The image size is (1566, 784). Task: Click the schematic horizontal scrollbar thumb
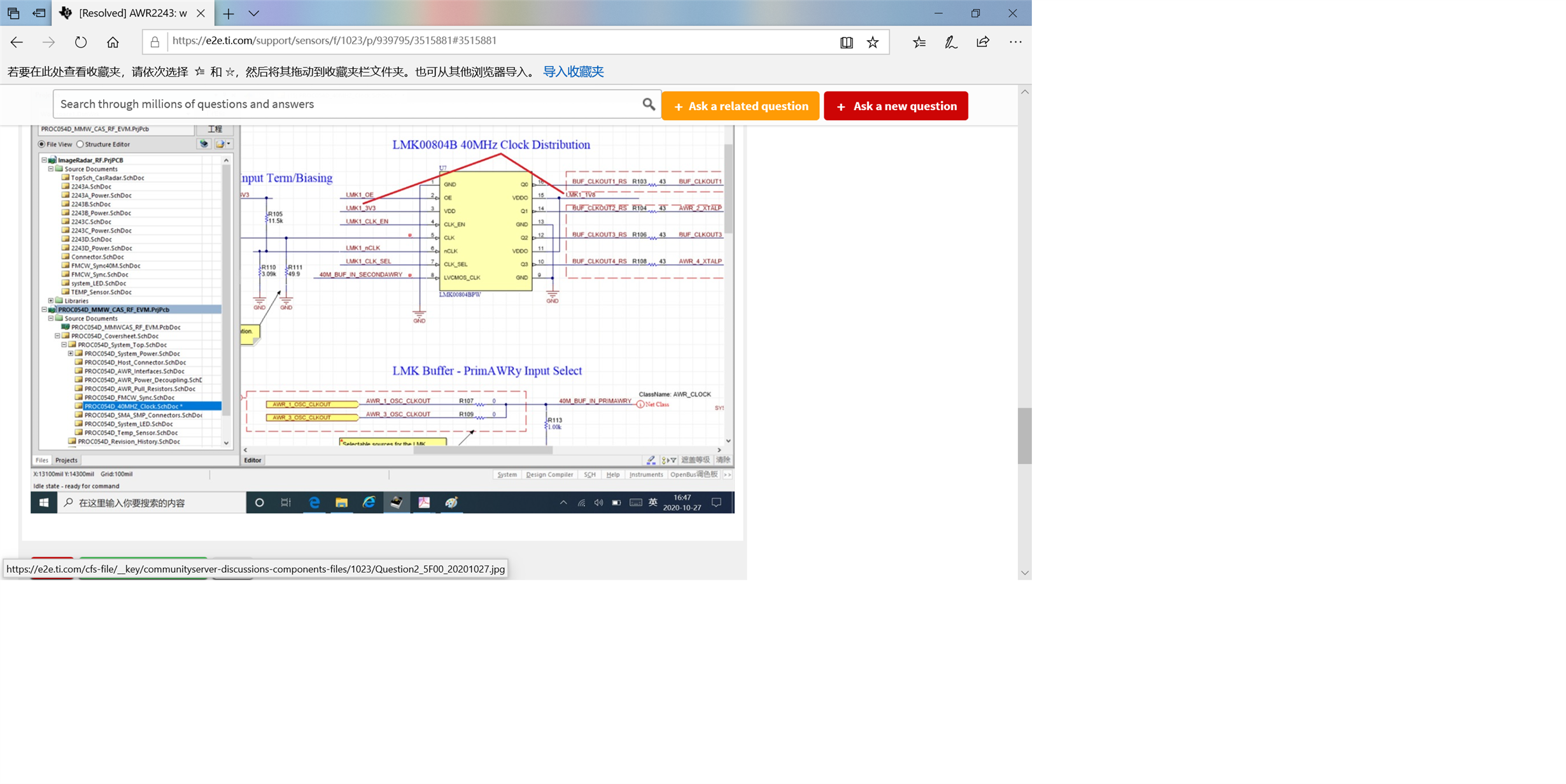(483, 450)
